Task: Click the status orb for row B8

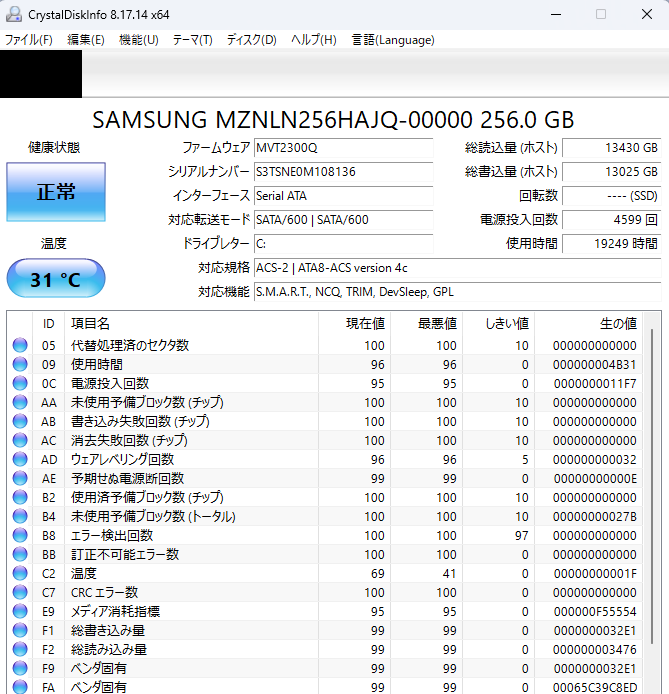Action: [20, 536]
